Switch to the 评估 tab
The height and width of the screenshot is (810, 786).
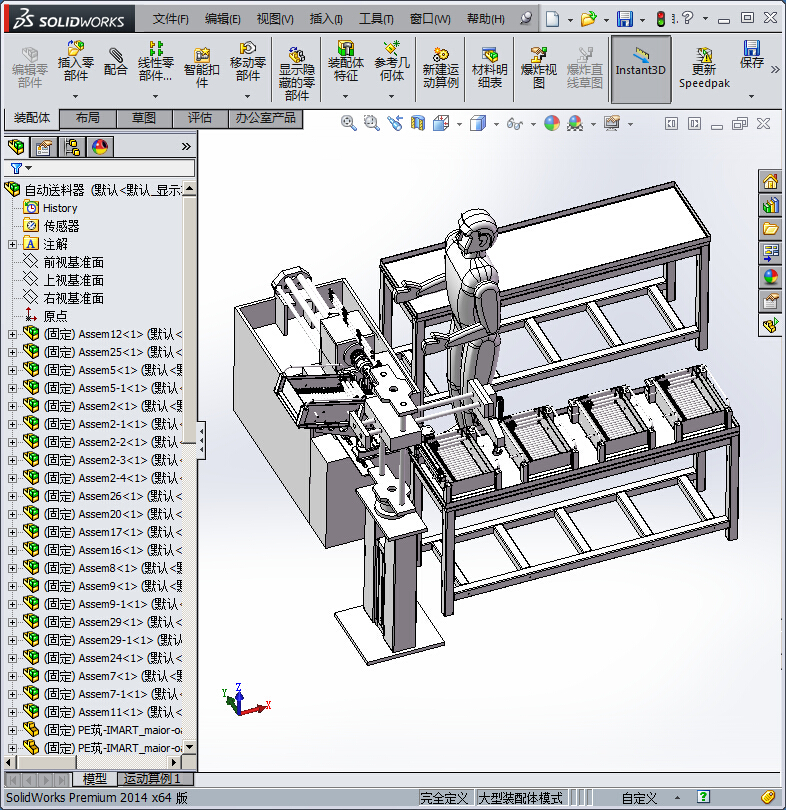[200, 118]
